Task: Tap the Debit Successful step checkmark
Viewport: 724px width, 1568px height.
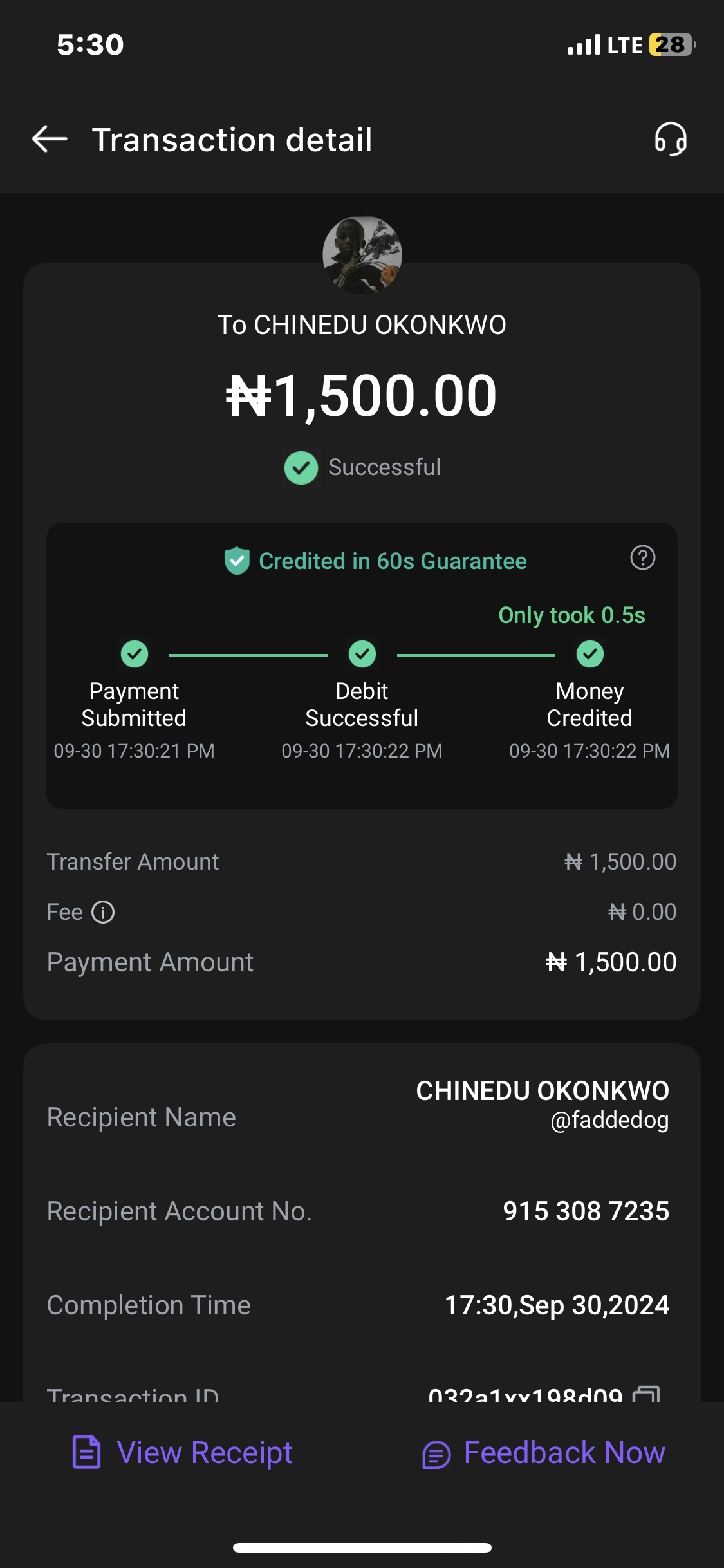Action: pyautogui.click(x=362, y=654)
